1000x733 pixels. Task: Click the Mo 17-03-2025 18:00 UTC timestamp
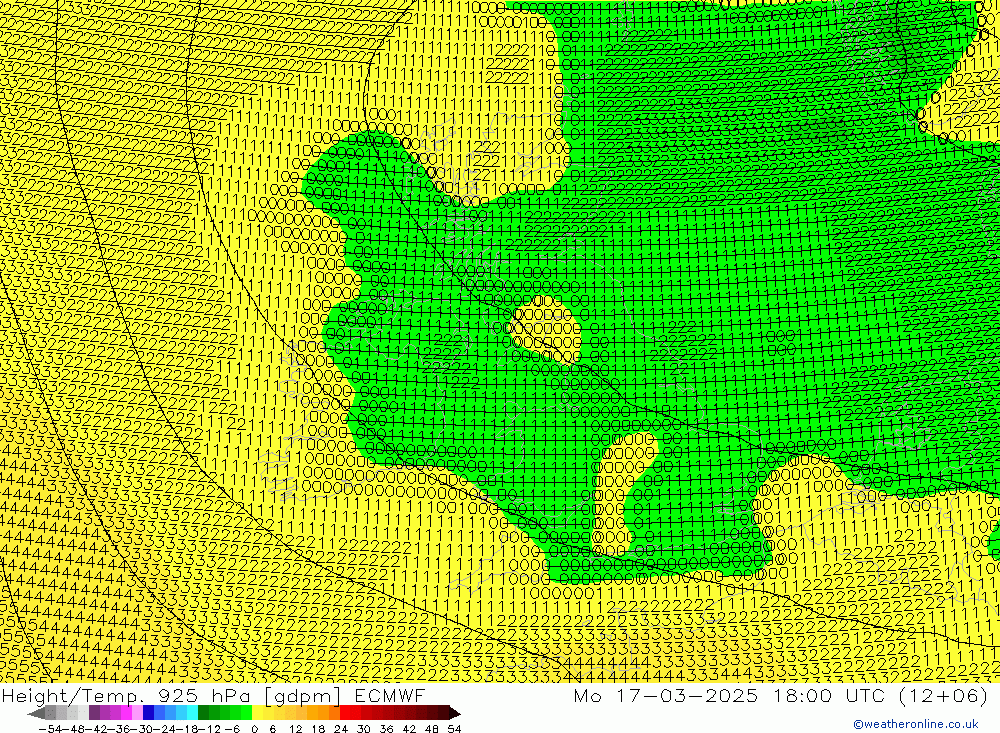coord(781,695)
